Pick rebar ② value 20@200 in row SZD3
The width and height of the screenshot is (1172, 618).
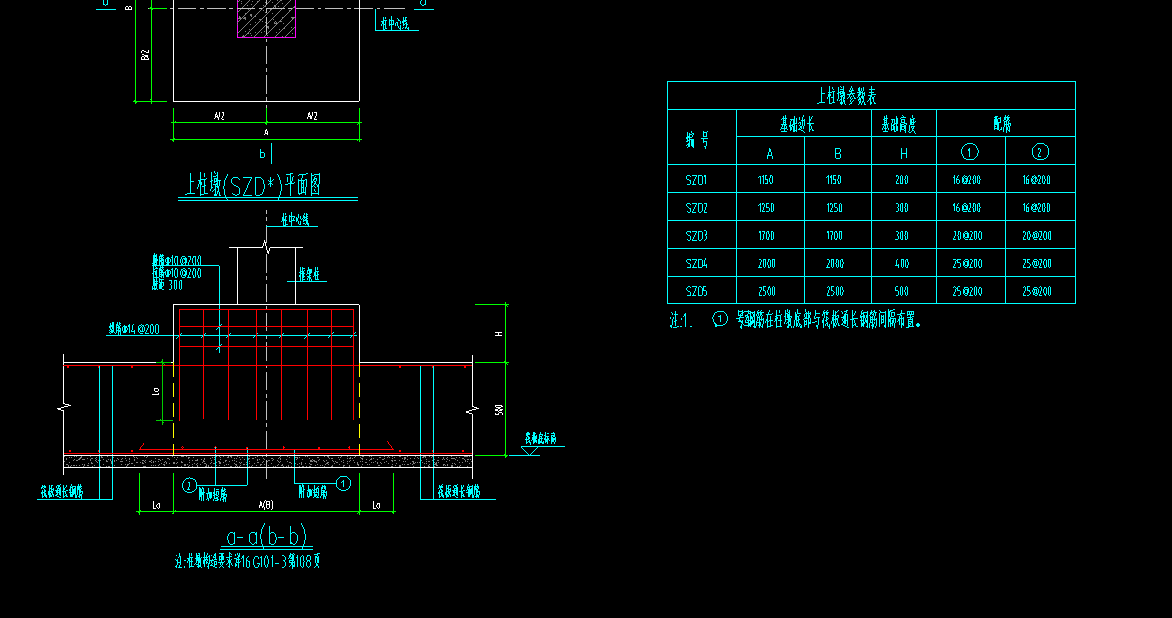click(1037, 236)
